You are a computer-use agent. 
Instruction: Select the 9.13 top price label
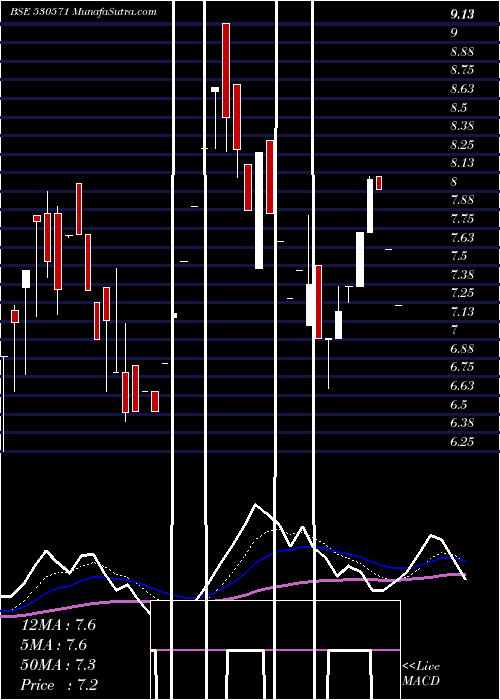(x=462, y=15)
